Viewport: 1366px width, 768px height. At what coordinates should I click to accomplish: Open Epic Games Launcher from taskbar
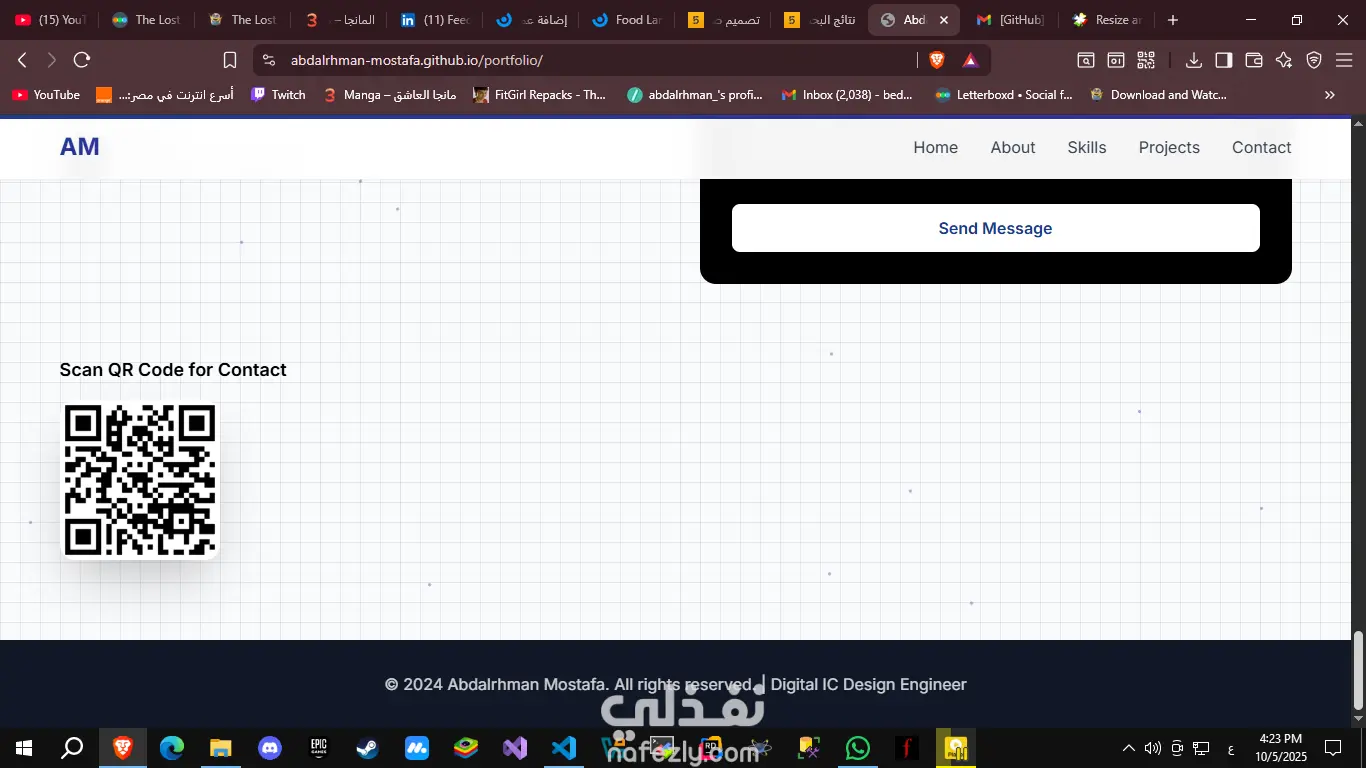pos(318,748)
